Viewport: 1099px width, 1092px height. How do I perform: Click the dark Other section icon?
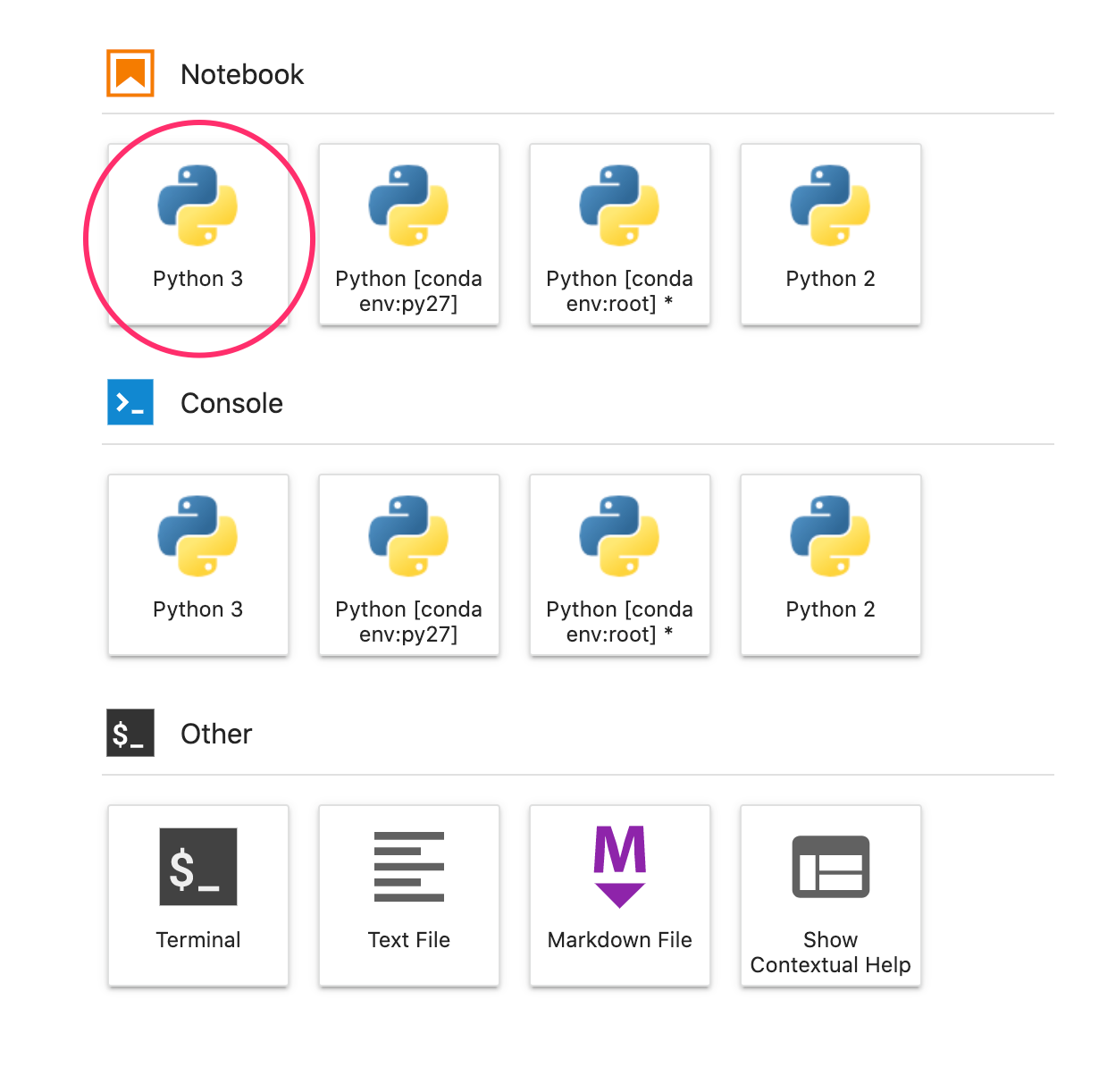pos(130,733)
